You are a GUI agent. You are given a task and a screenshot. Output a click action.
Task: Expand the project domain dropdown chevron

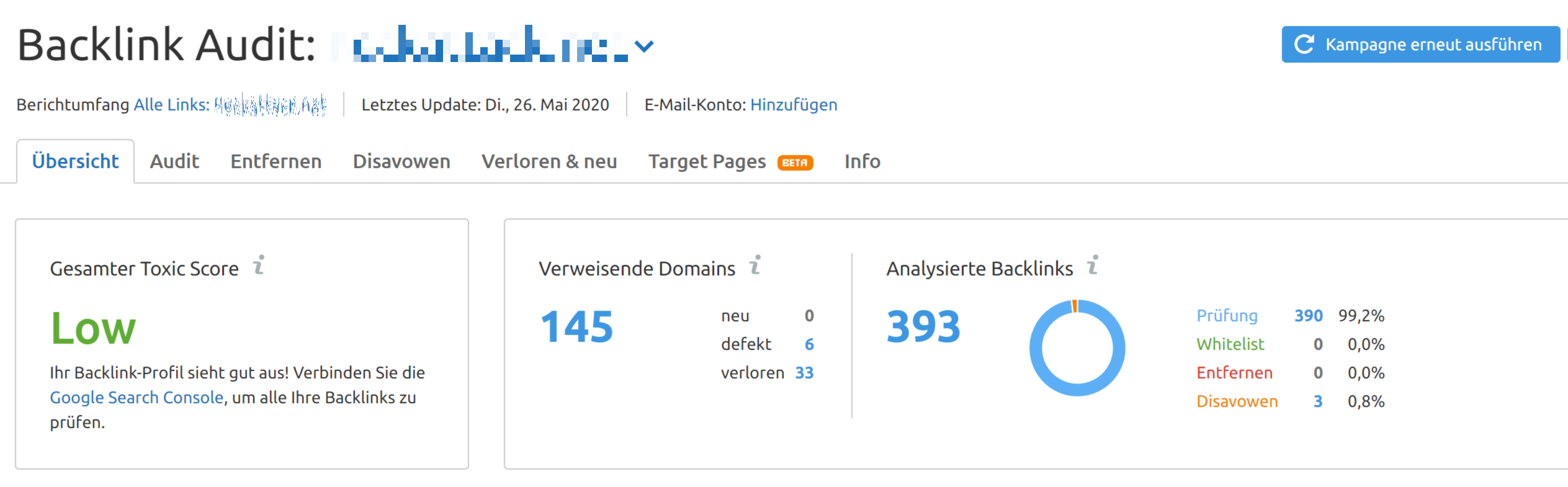pos(645,47)
